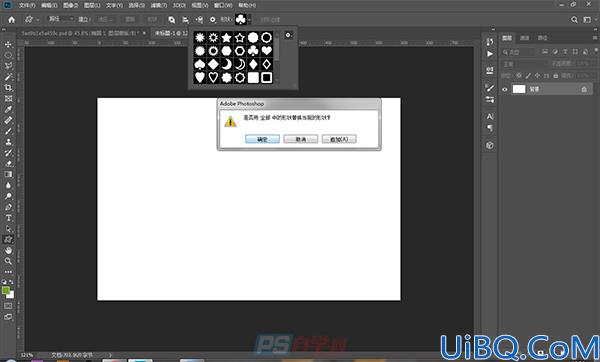Open path alignment icon in options bar
Viewport: 600px width, 362px height.
[186, 20]
